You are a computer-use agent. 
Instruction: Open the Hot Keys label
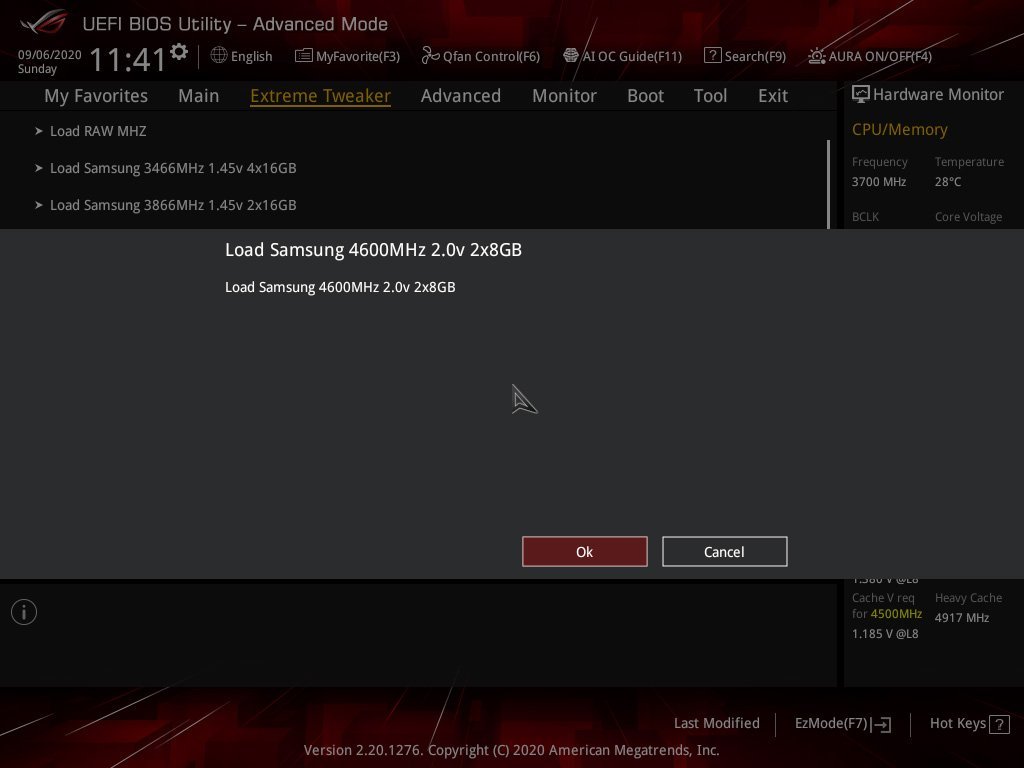[x=957, y=724]
